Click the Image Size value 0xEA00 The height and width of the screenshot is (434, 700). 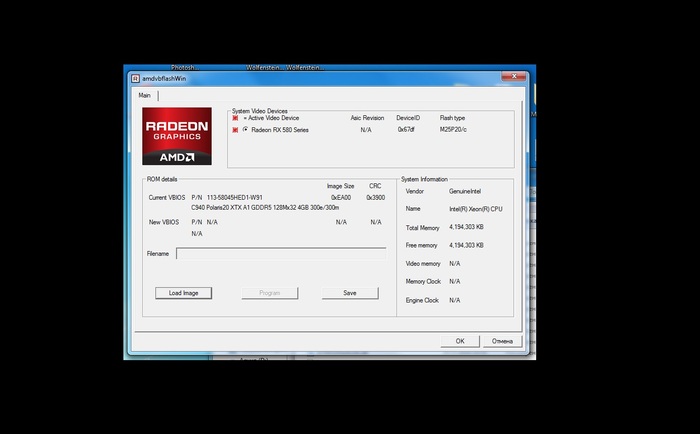pyautogui.click(x=341, y=197)
